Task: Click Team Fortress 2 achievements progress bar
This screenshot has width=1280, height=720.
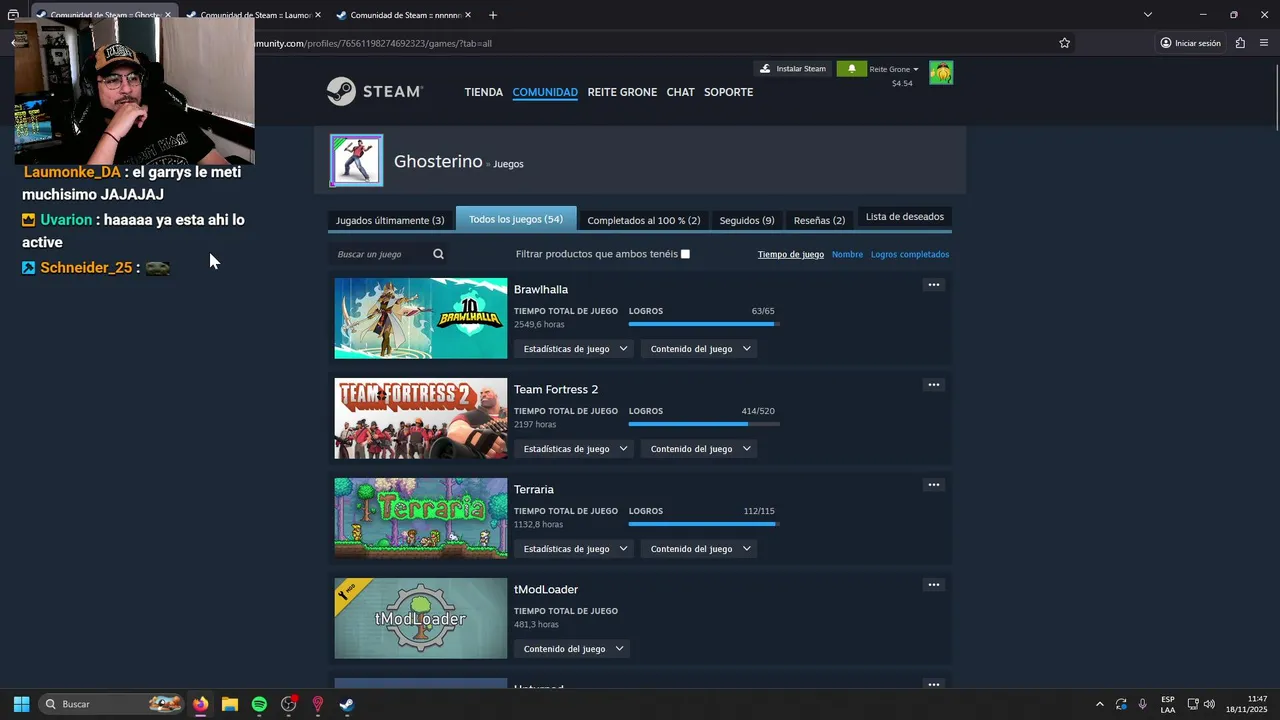Action: [703, 424]
